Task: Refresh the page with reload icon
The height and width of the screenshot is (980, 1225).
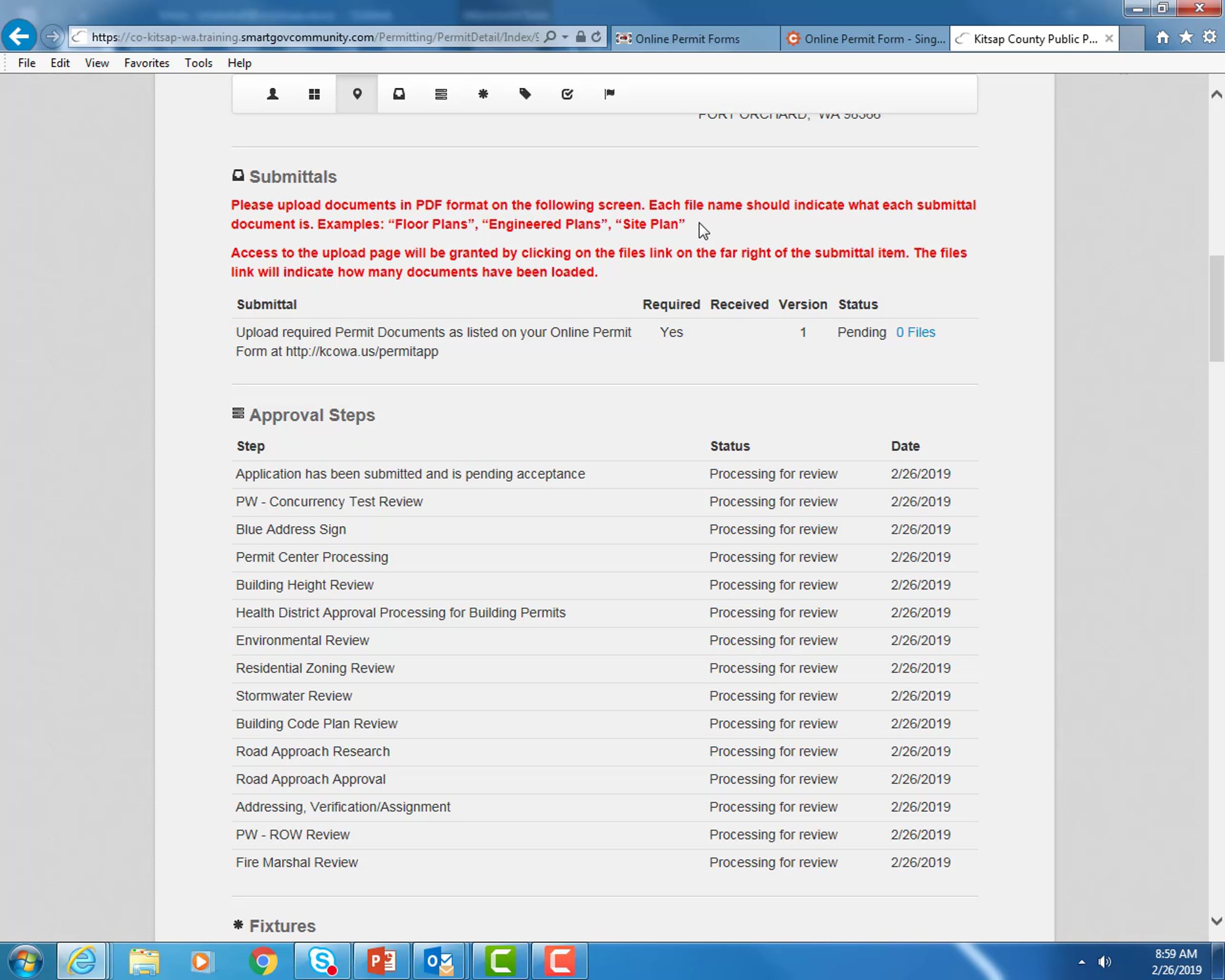Action: (x=596, y=37)
